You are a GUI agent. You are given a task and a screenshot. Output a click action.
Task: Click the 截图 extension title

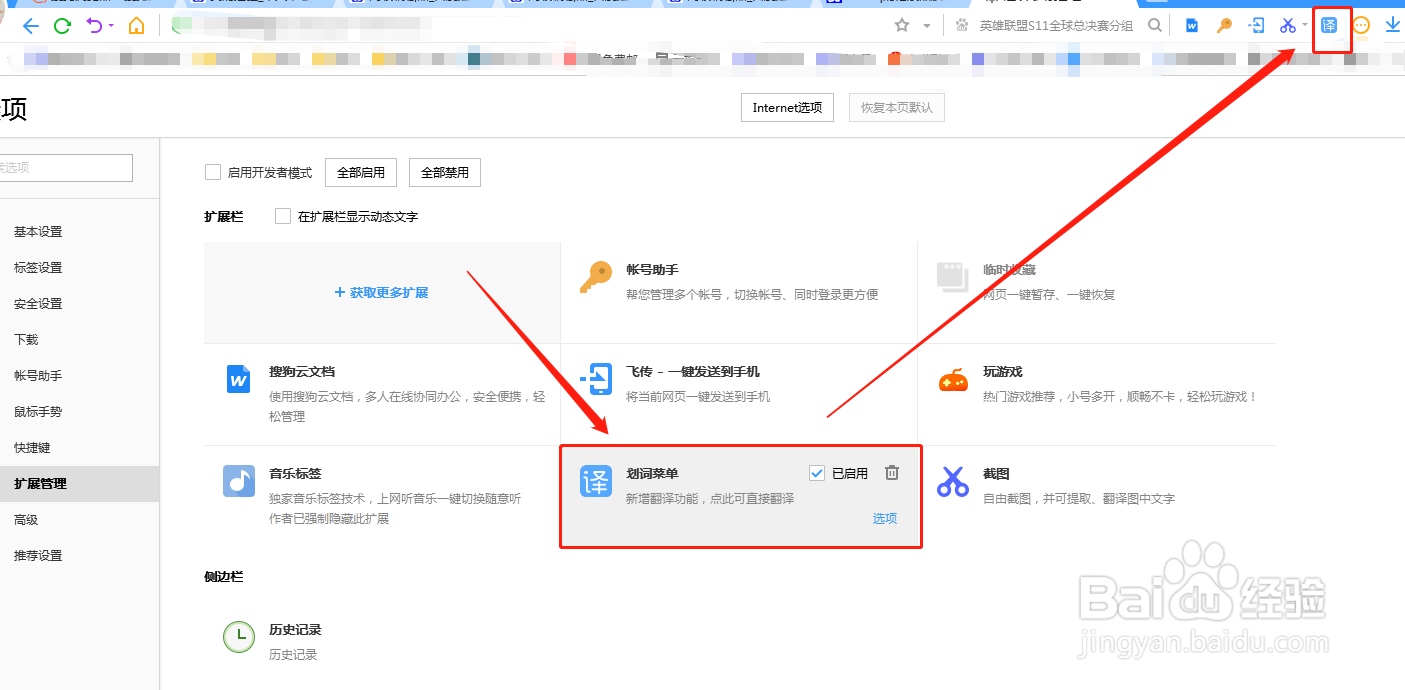(997, 474)
